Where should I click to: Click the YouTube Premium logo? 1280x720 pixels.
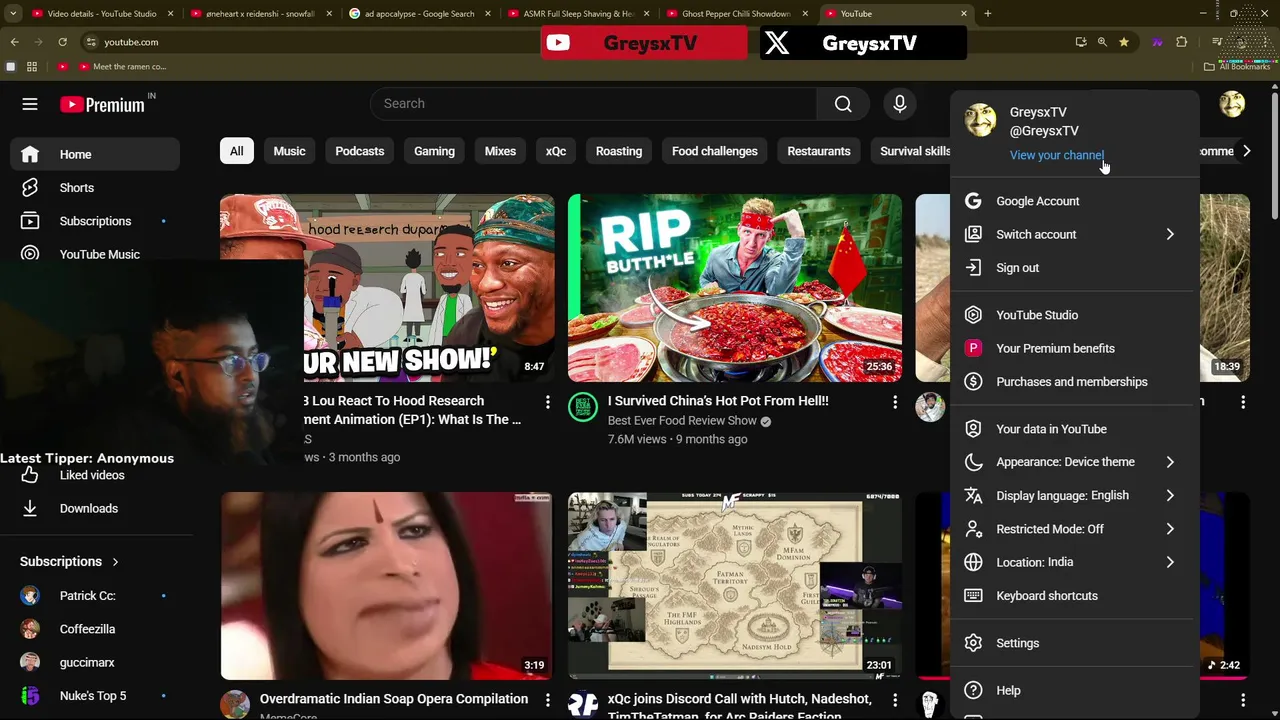coord(102,104)
